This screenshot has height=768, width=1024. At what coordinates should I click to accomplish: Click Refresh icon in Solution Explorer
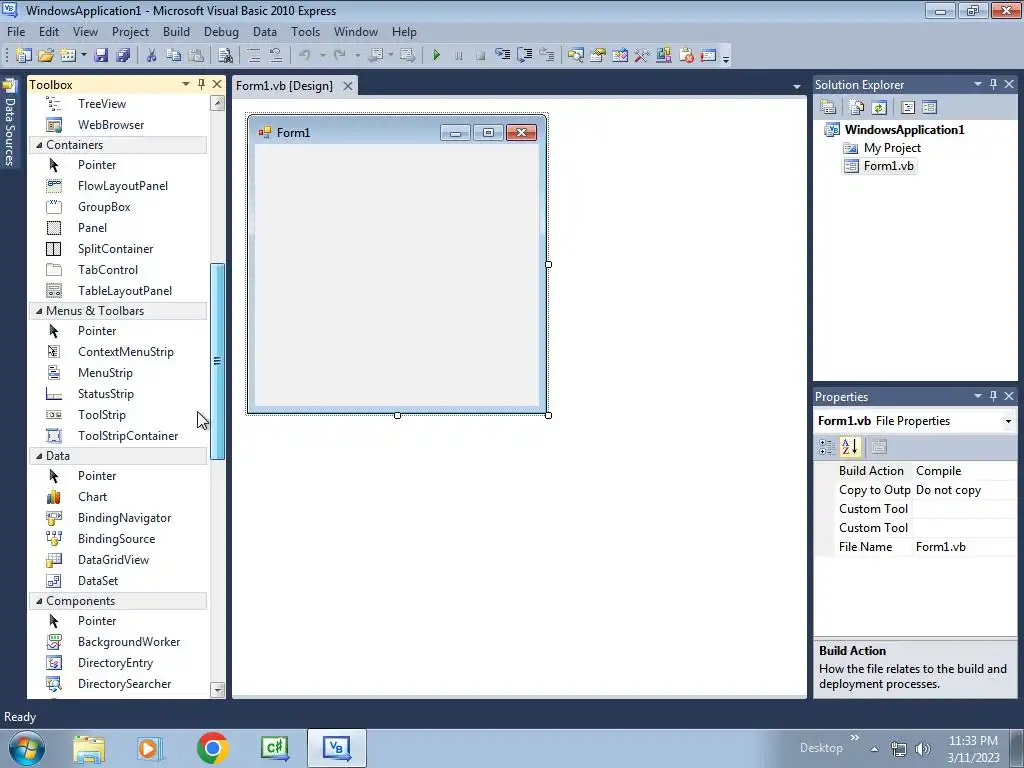879,108
